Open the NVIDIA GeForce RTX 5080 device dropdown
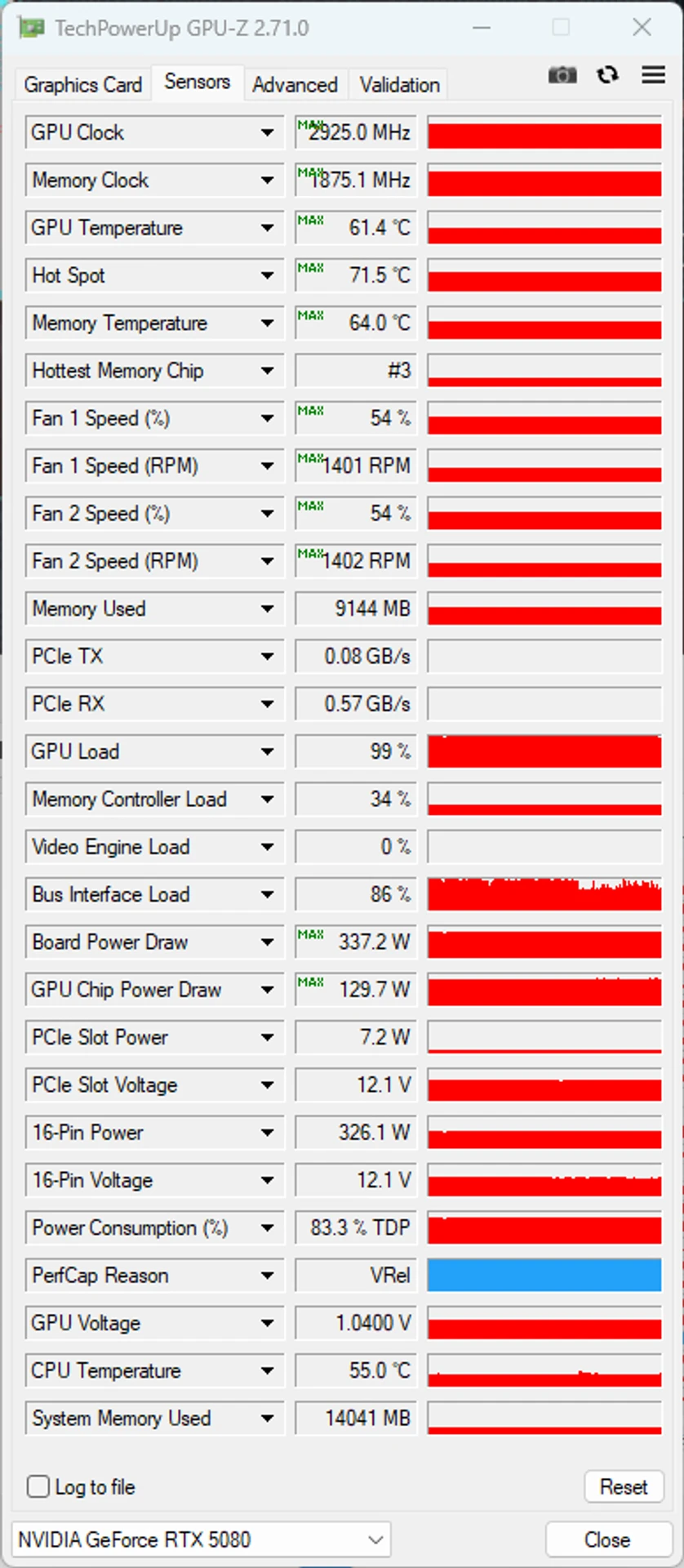The height and width of the screenshot is (1568, 684). [201, 1539]
